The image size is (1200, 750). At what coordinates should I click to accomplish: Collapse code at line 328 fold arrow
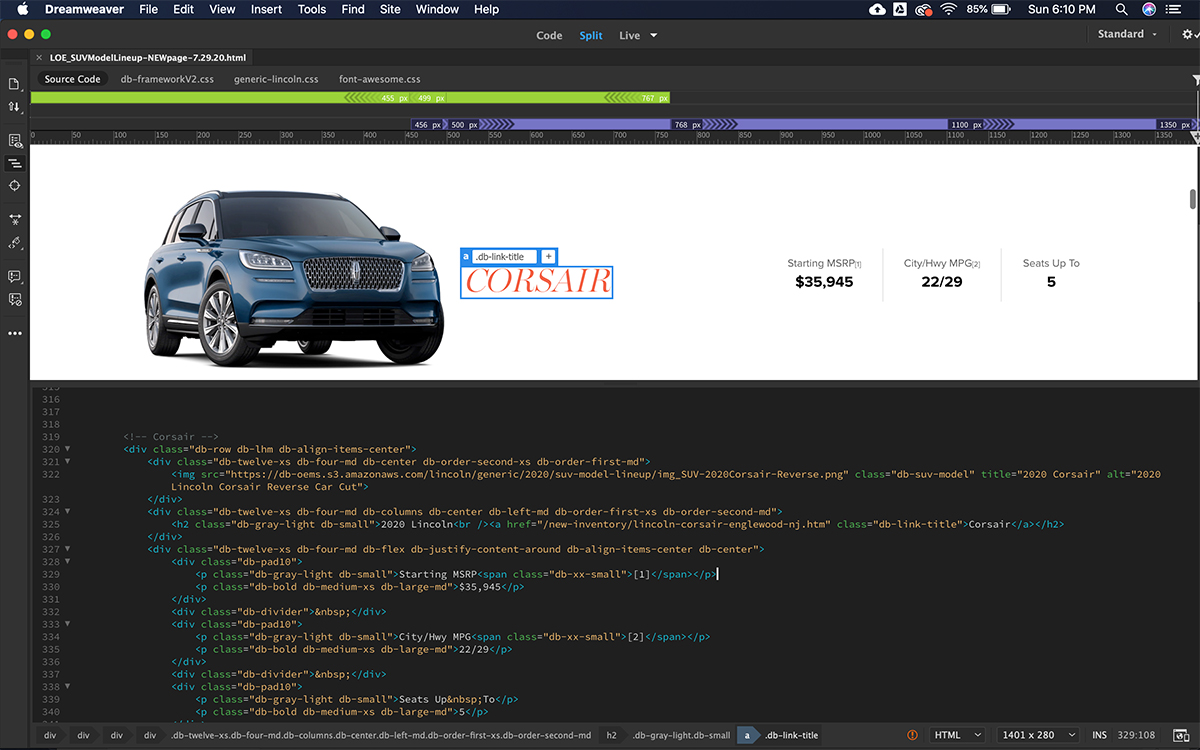pyautogui.click(x=67, y=561)
